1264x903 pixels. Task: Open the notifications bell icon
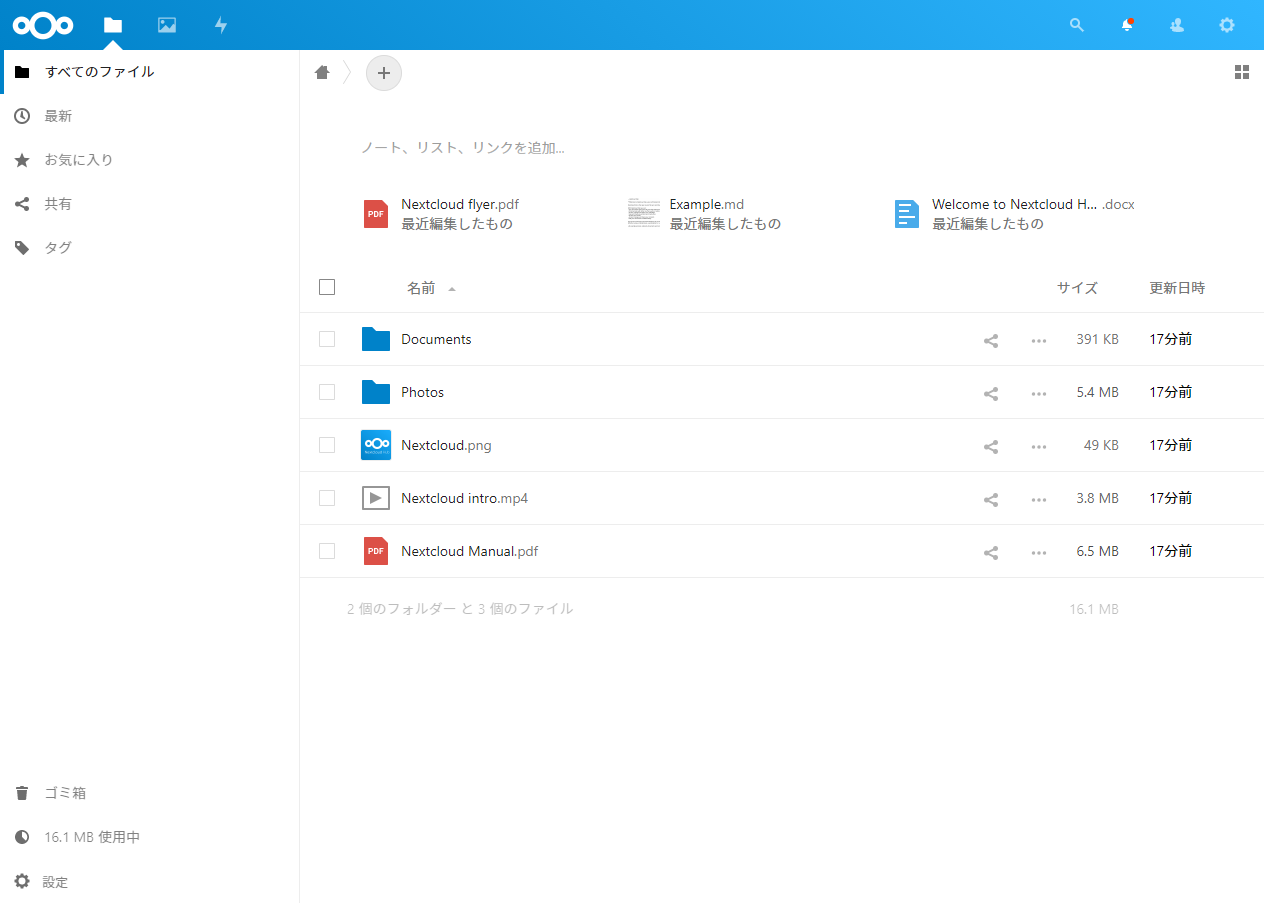[1127, 25]
